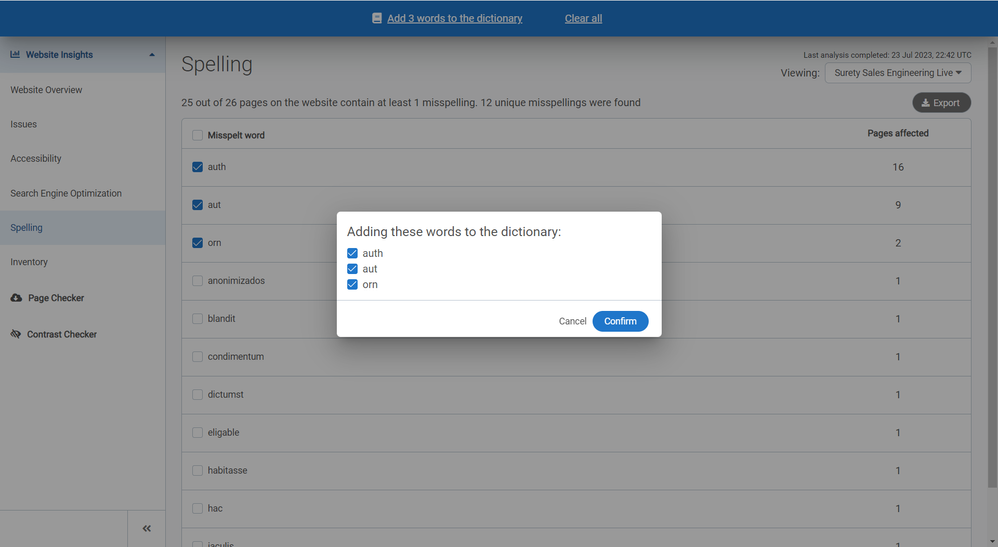Click the word habitasse in table
Screen dimensions: 998x547
227,471
